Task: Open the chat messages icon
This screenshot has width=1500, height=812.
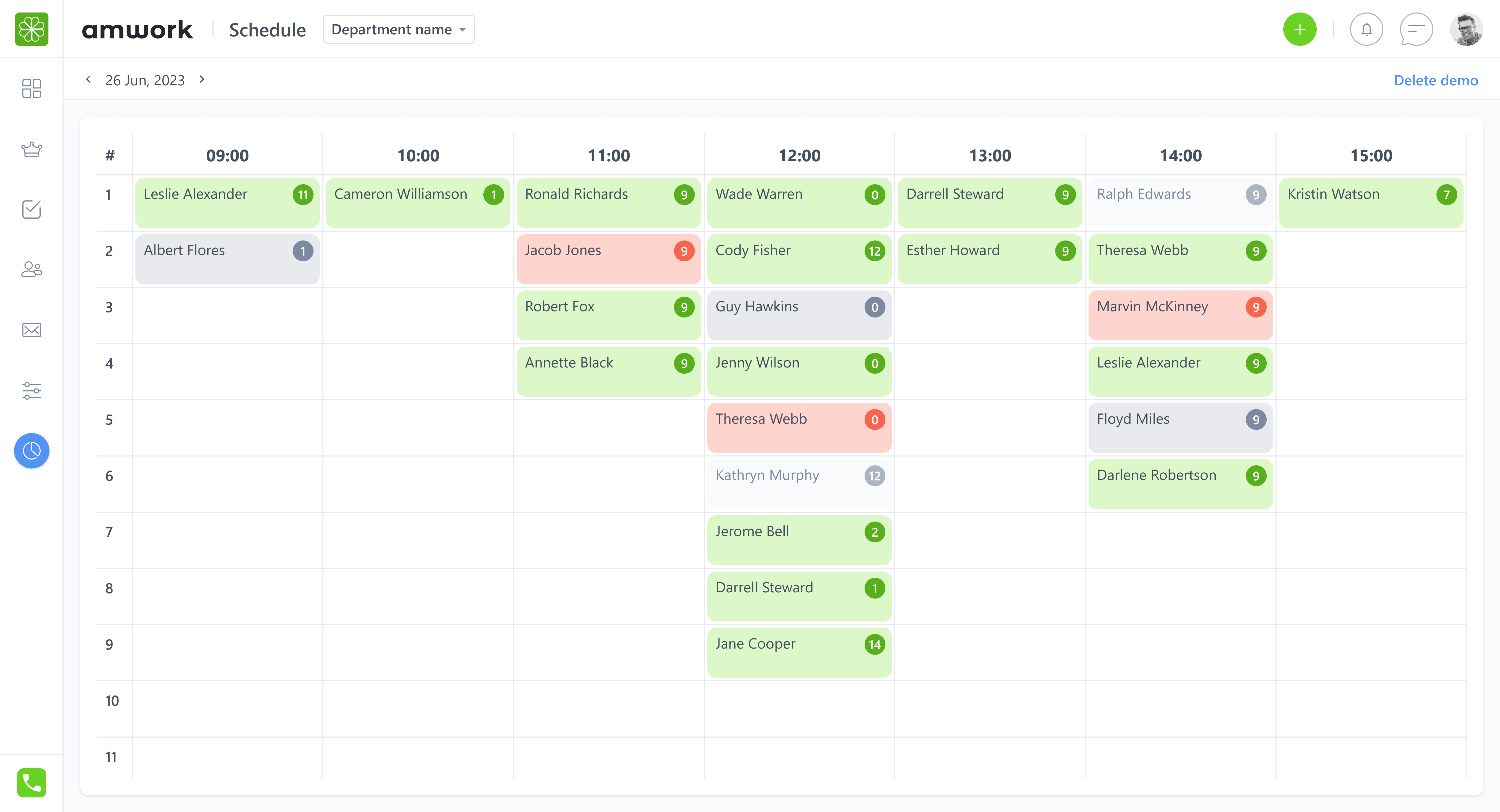Action: click(1416, 29)
